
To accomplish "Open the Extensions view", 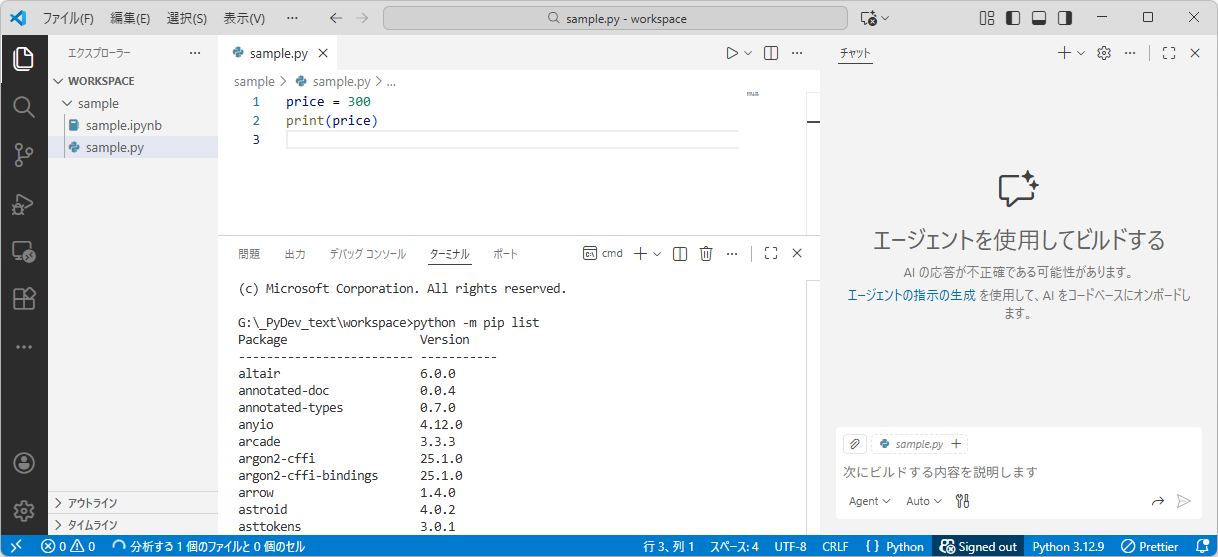I will pos(23,299).
